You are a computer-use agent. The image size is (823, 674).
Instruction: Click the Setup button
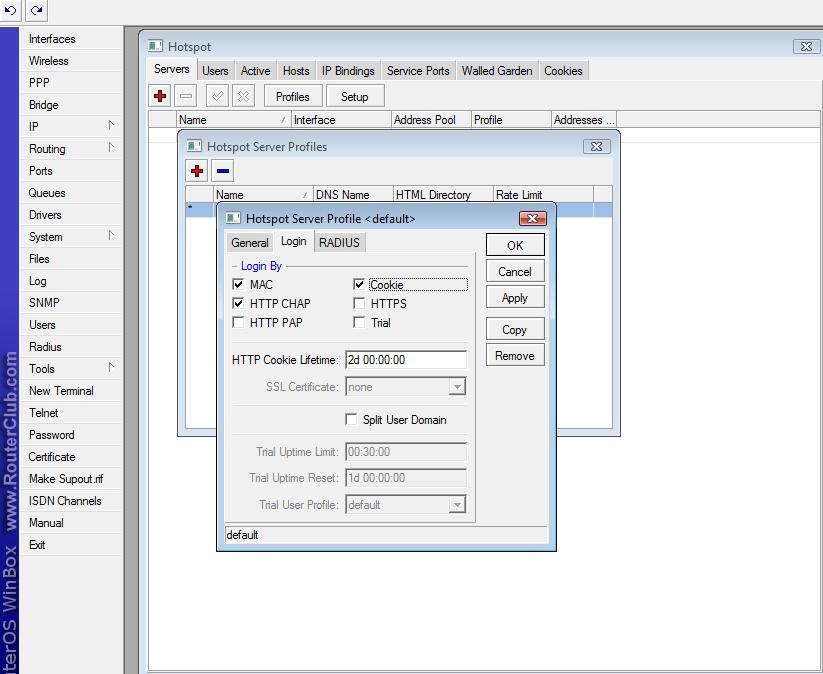coord(355,97)
